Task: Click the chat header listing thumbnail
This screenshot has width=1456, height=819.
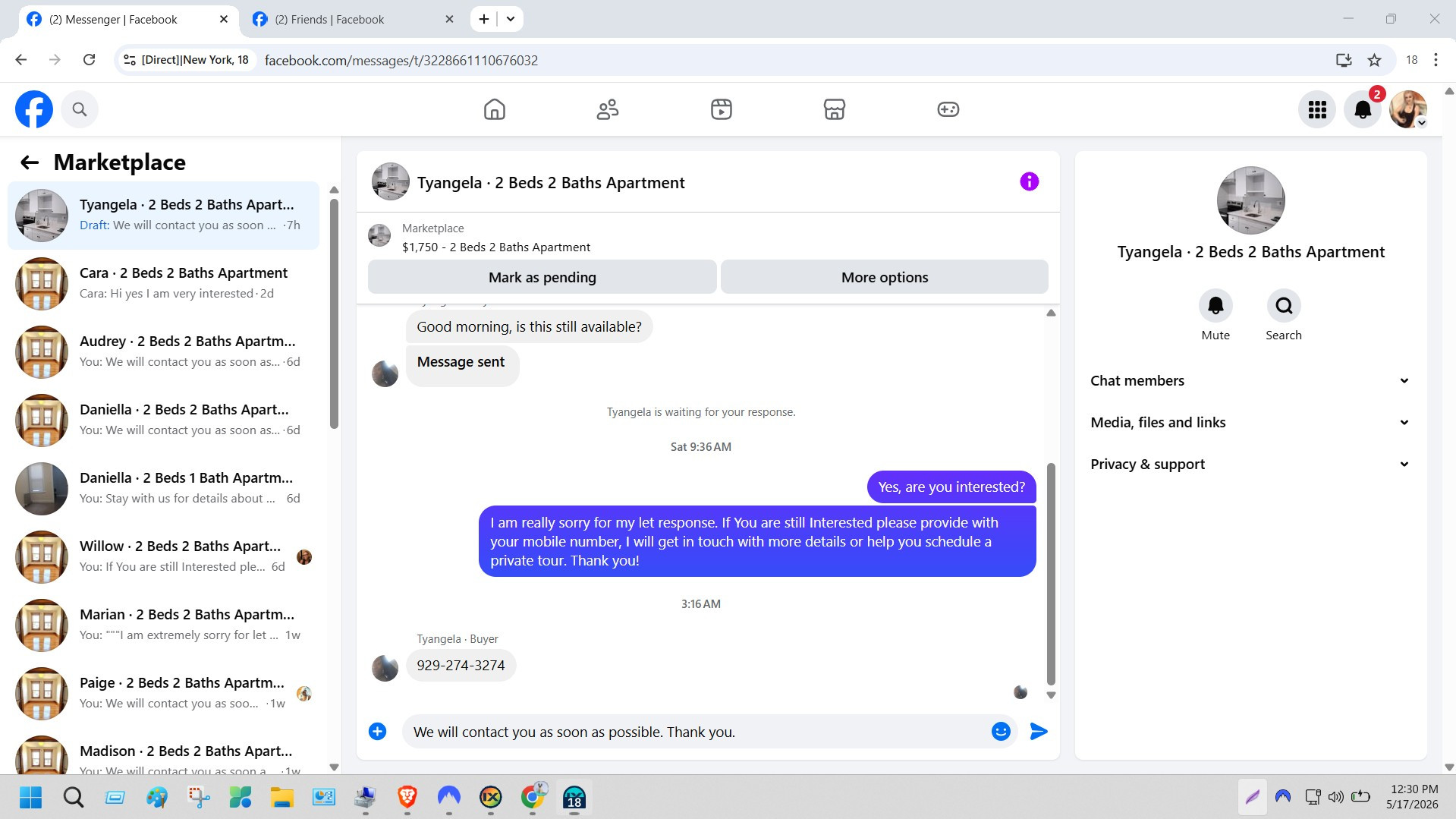Action: coord(391,181)
